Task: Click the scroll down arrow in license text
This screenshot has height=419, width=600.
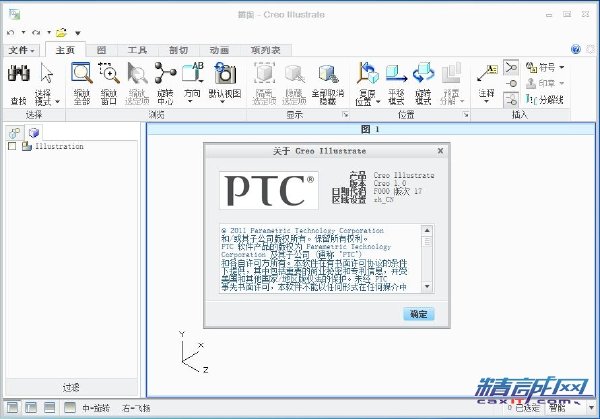Action: (427, 287)
